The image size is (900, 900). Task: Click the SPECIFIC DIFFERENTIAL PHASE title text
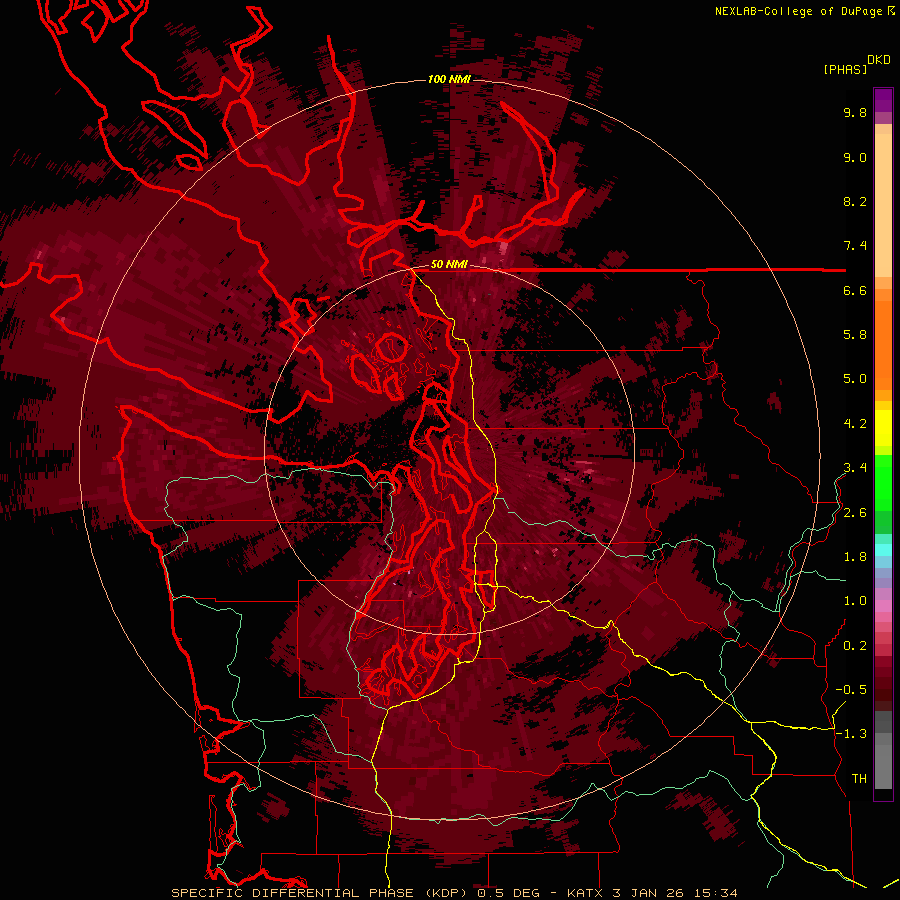coord(292,893)
